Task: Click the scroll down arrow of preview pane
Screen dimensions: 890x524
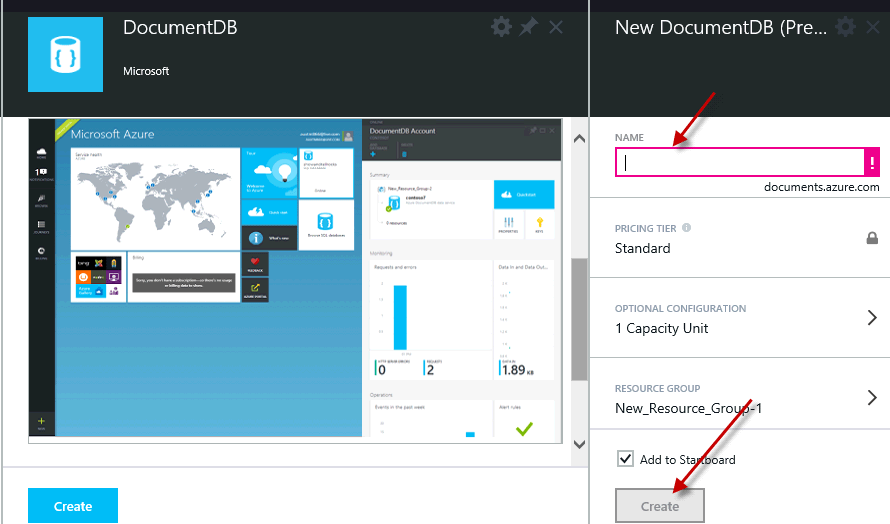Action: click(x=579, y=445)
